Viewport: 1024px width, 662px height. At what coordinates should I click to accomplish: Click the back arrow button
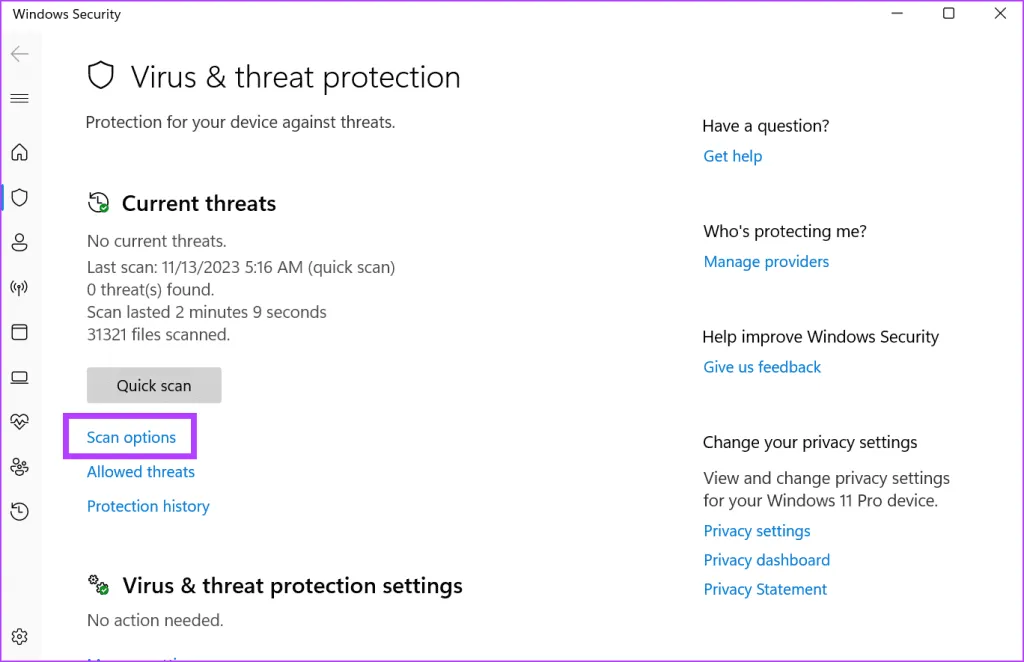20,54
